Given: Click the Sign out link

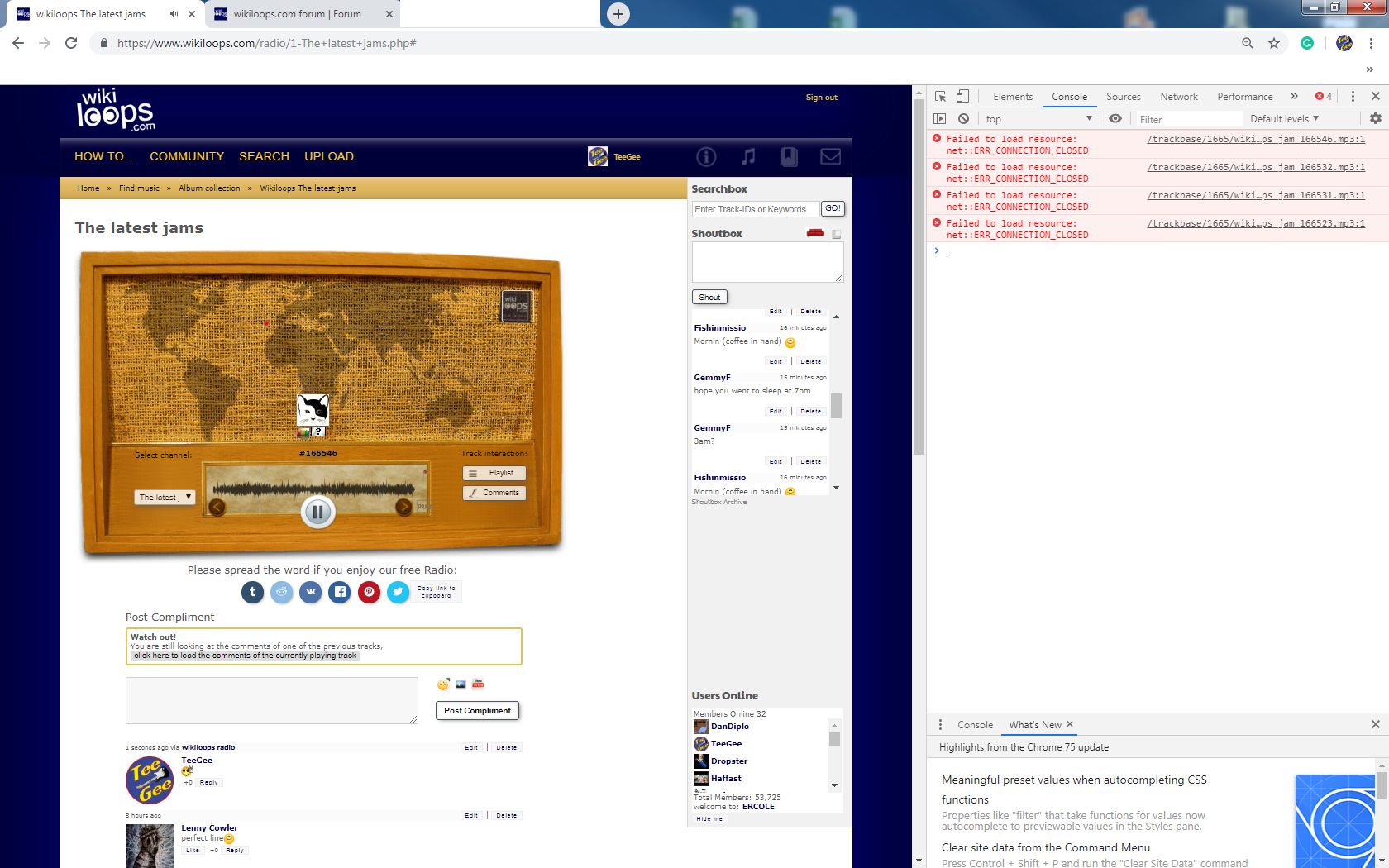Looking at the screenshot, I should pos(822,98).
